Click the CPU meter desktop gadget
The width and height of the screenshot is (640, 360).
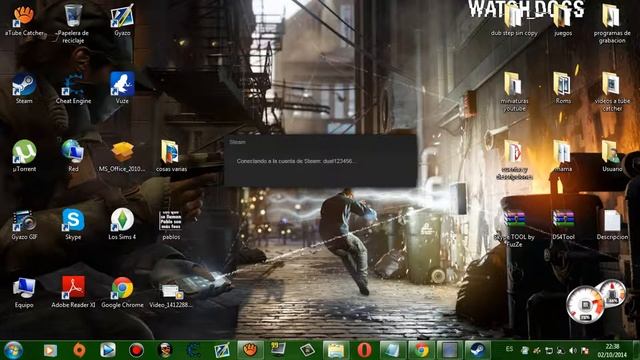pyautogui.click(x=586, y=305)
